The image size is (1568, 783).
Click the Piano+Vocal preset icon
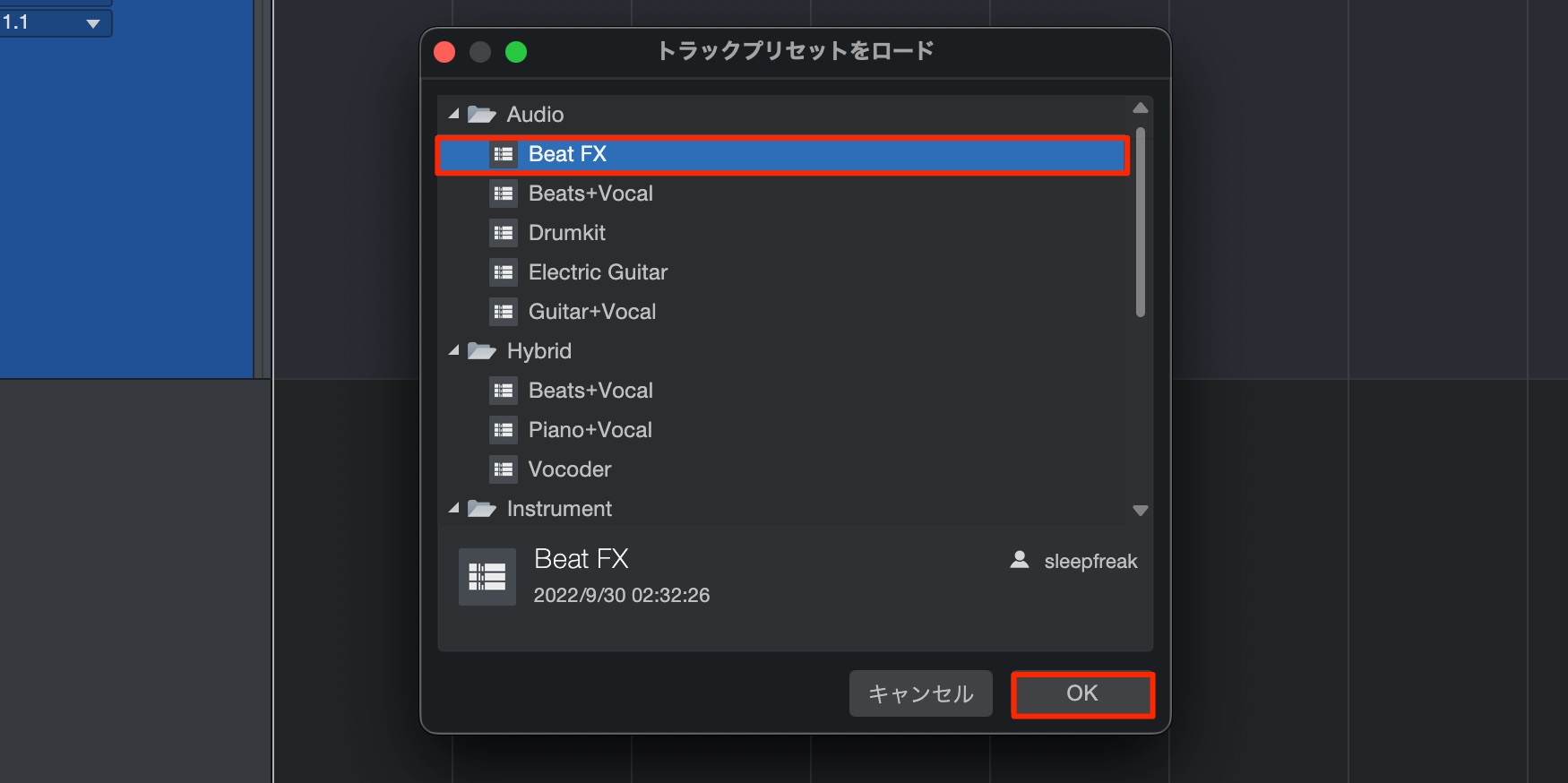coord(504,430)
